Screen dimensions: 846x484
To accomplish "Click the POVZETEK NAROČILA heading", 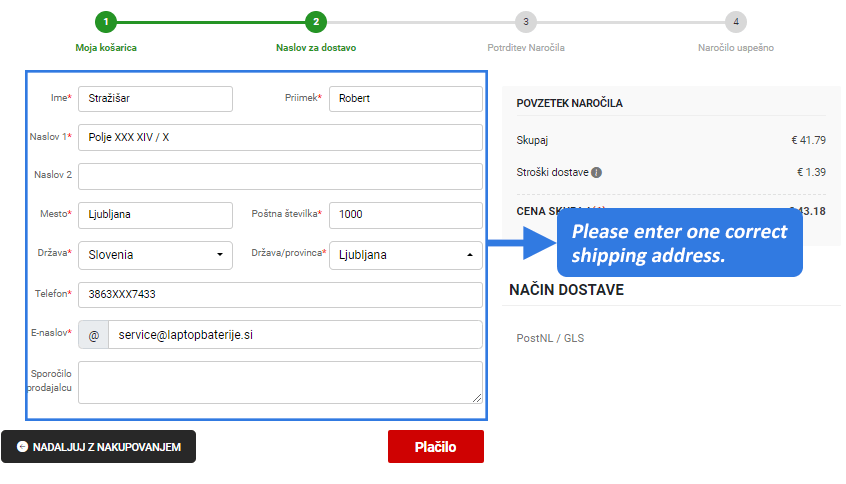I will pos(569,103).
